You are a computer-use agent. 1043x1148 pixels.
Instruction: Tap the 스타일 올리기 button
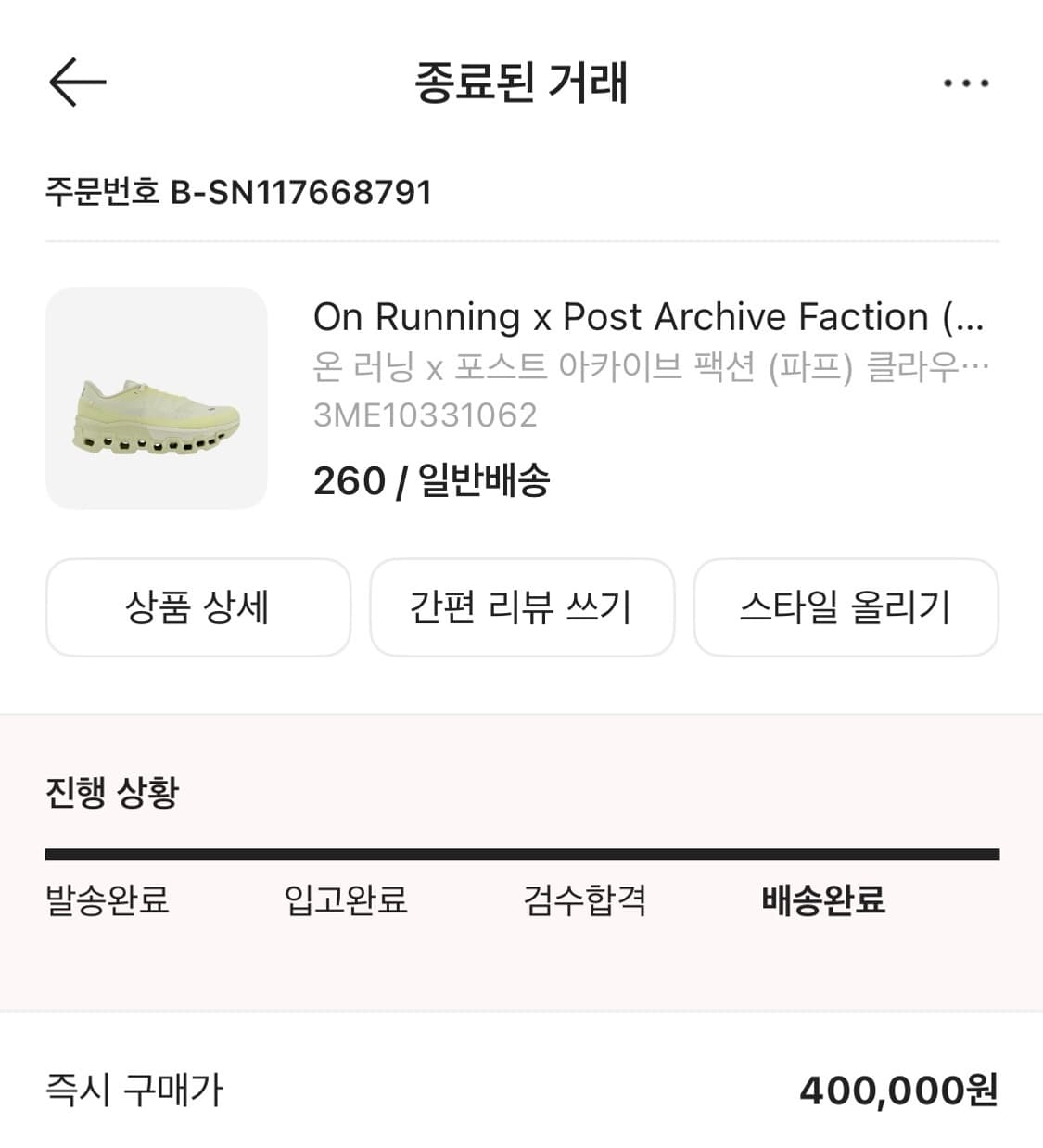click(846, 607)
